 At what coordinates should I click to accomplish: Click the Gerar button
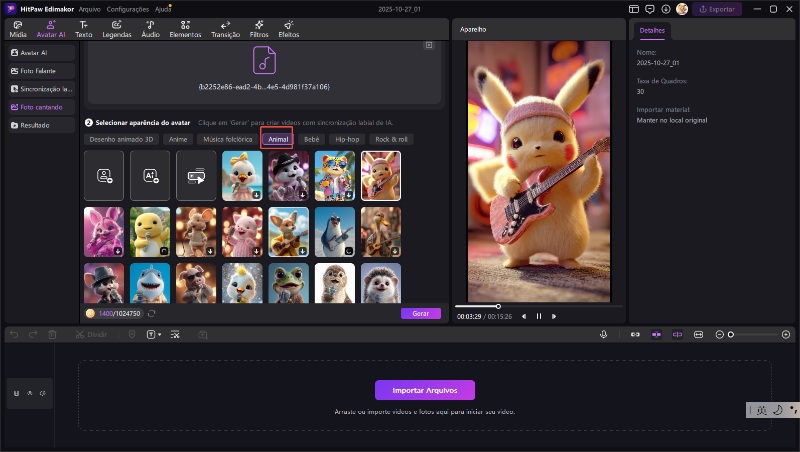(421, 314)
